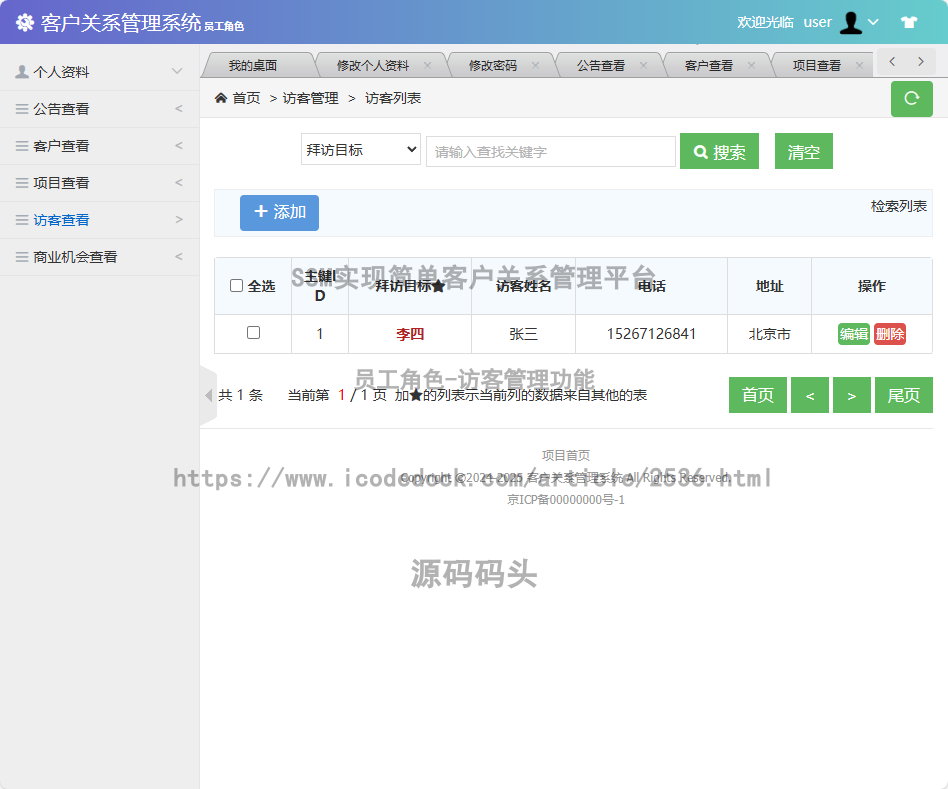
Task: Click 检索列表 label
Action: (x=898, y=206)
